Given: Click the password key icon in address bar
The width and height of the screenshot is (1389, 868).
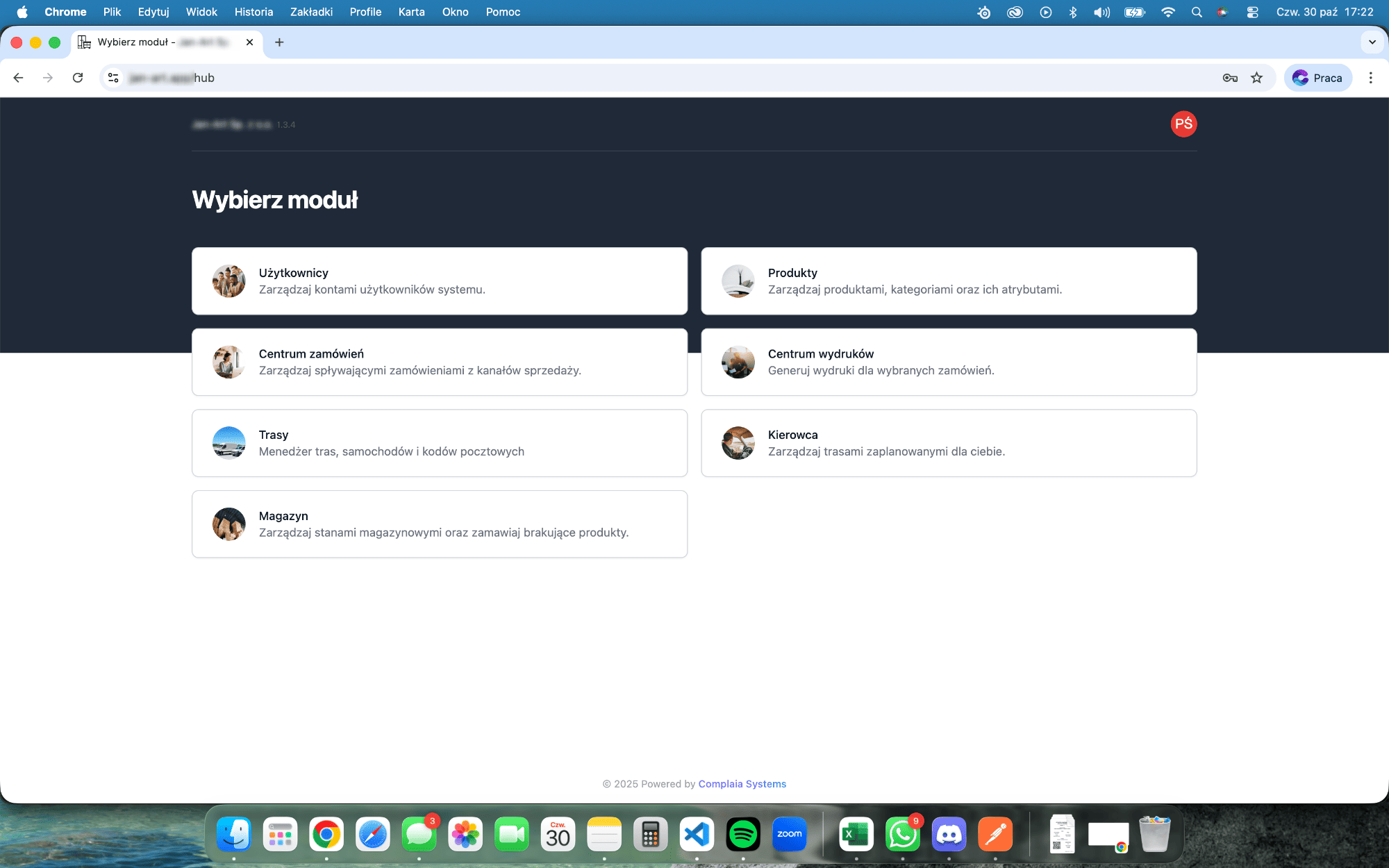Looking at the screenshot, I should (1230, 78).
